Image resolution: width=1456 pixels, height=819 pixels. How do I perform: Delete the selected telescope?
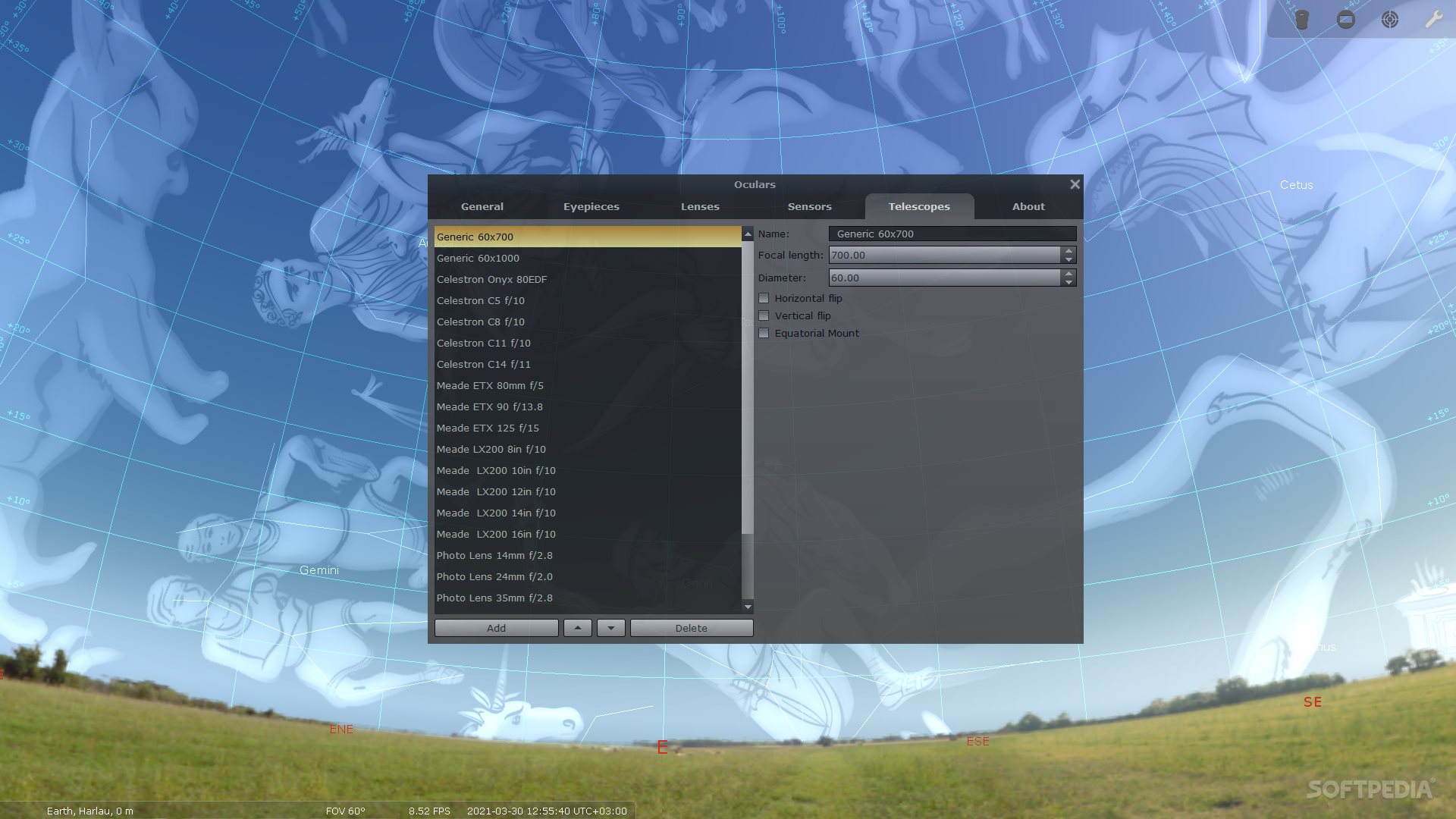[x=692, y=628]
